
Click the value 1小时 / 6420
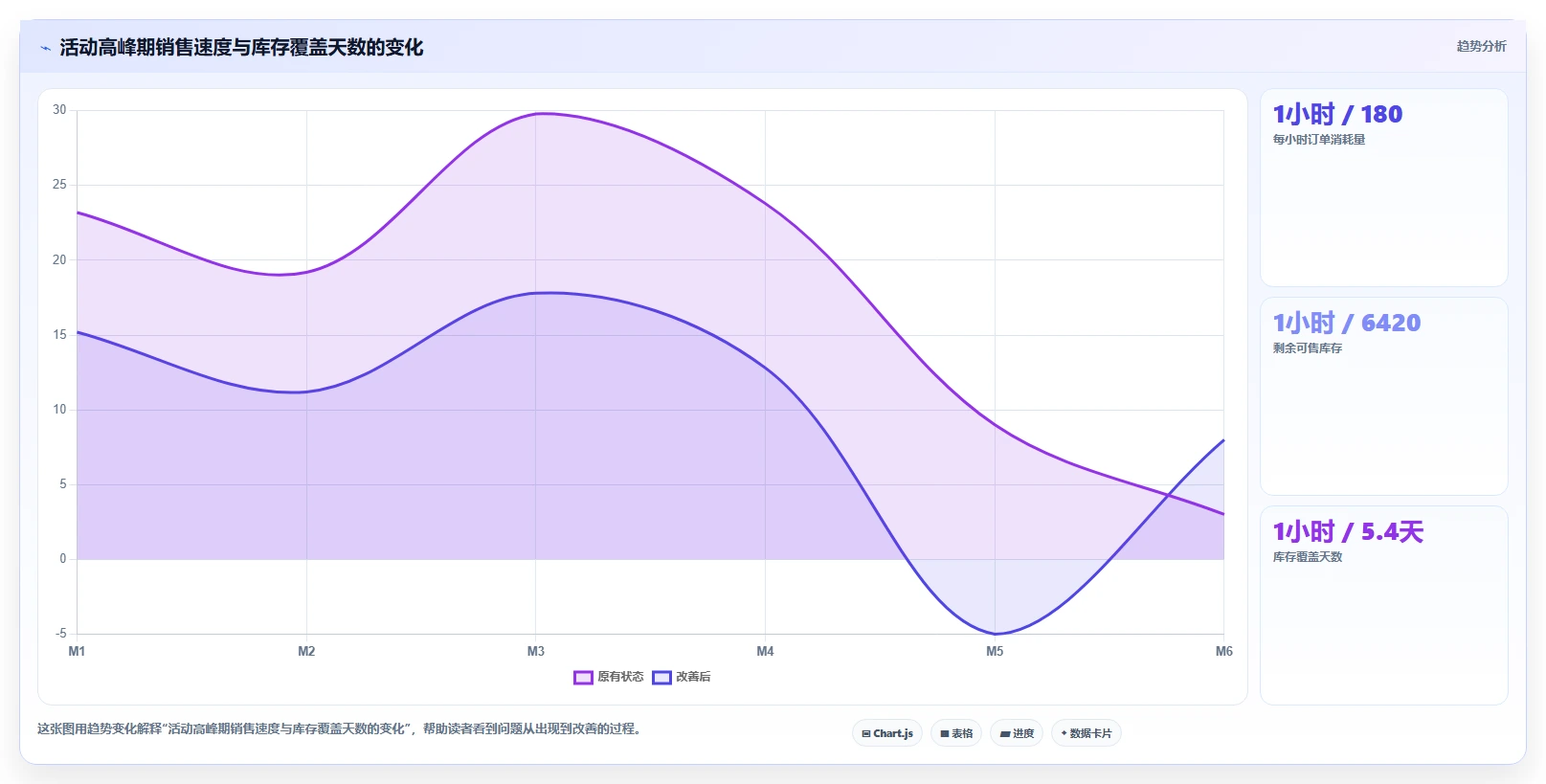[1347, 324]
